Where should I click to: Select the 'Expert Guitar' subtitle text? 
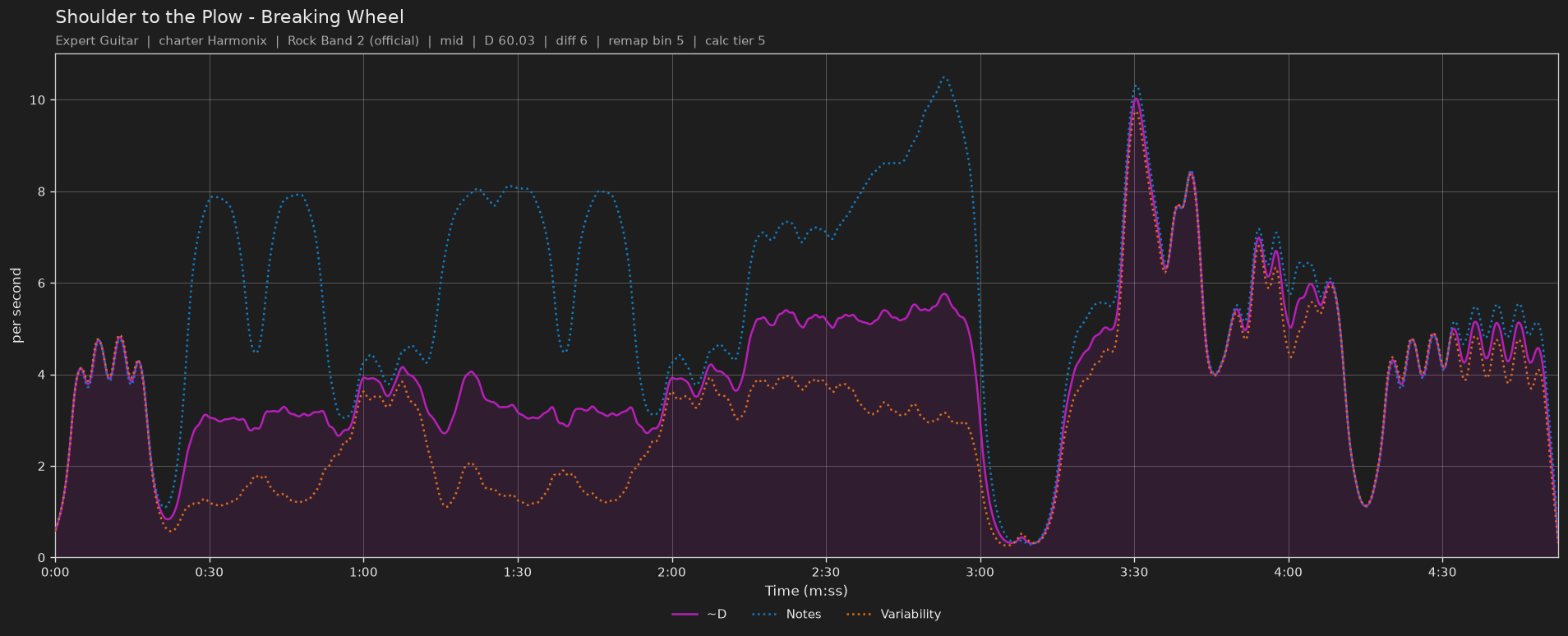click(97, 41)
